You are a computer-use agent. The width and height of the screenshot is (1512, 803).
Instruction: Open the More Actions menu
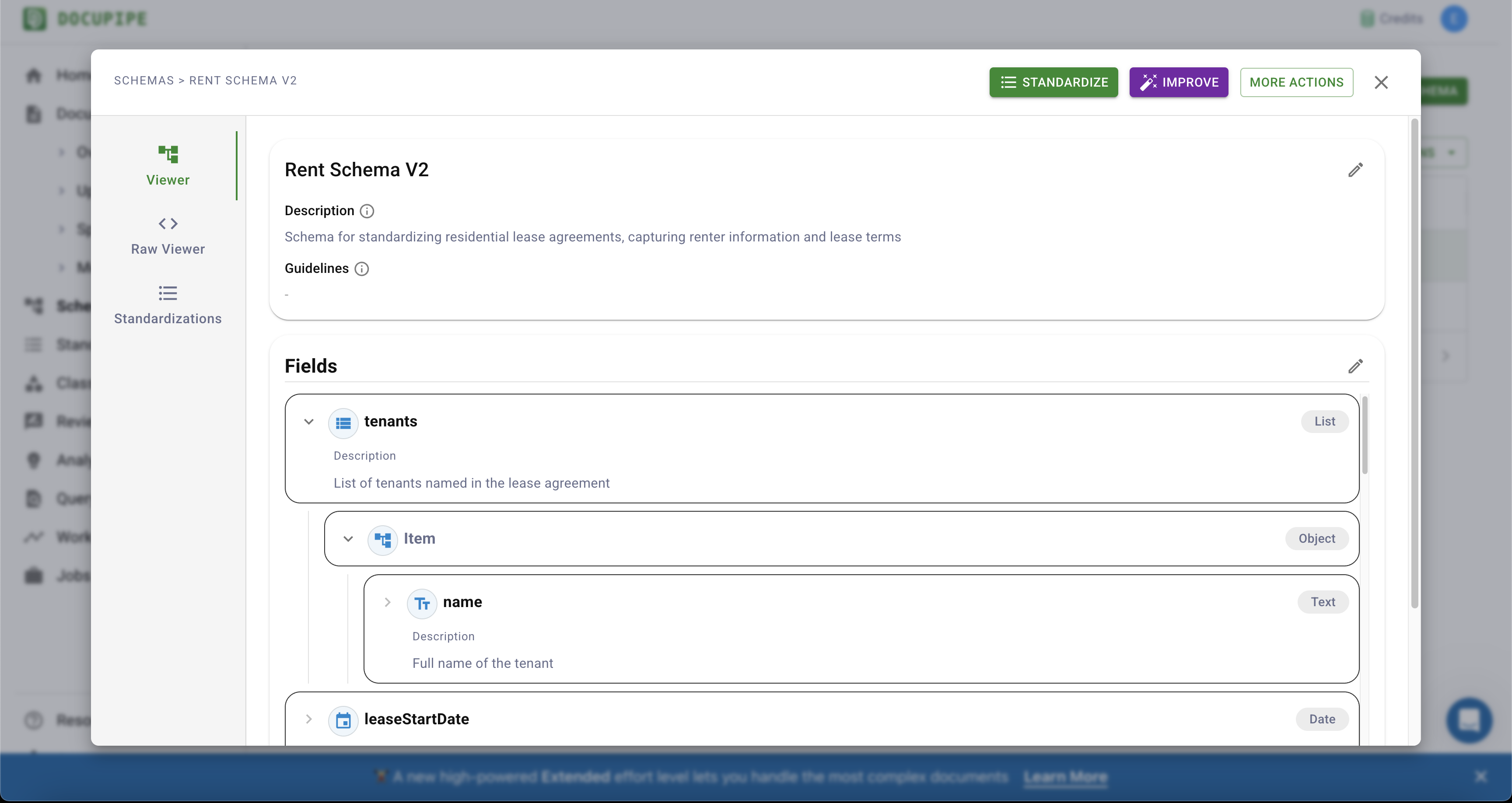[1296, 82]
